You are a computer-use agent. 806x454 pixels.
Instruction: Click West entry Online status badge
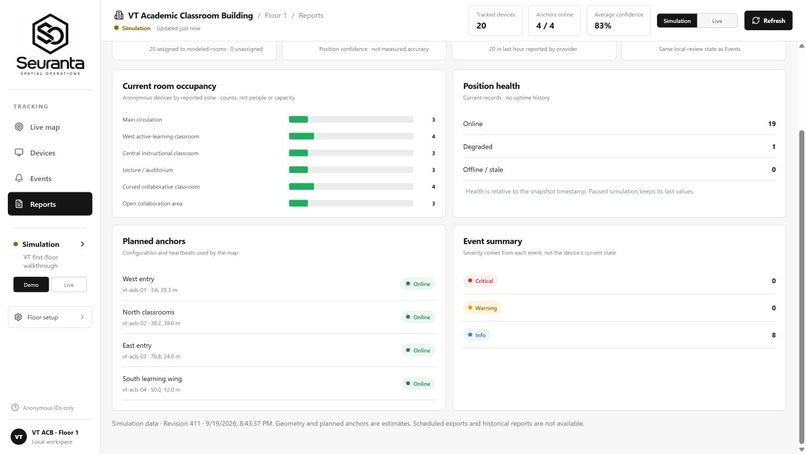click(418, 284)
